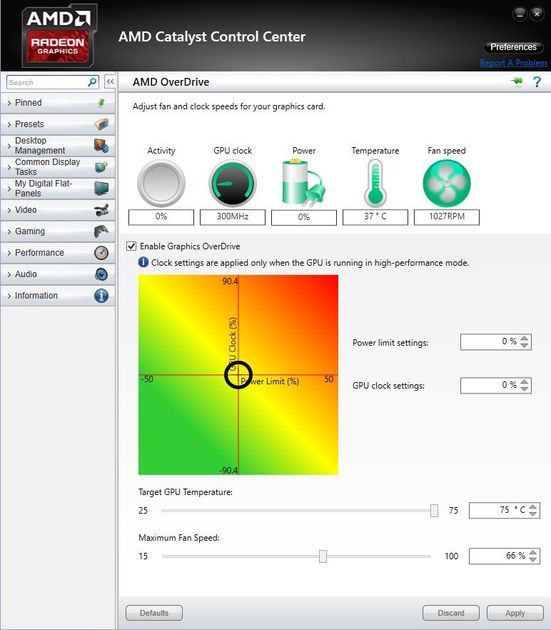Open help with the question mark icon
Image resolution: width=551 pixels, height=630 pixels.
[x=537, y=82]
